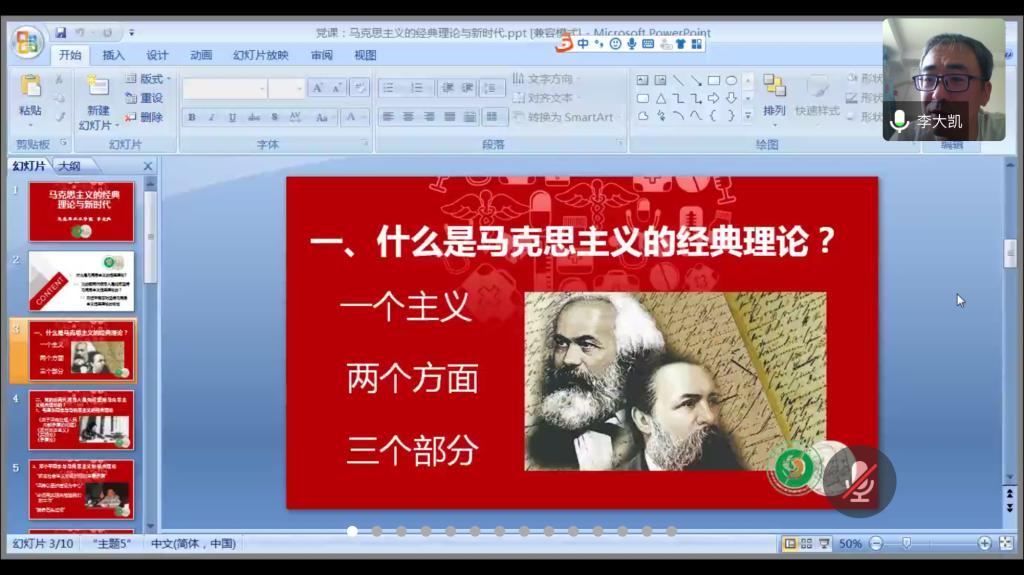Click the Office button logo
This screenshot has width=1024, height=575.
[27, 42]
